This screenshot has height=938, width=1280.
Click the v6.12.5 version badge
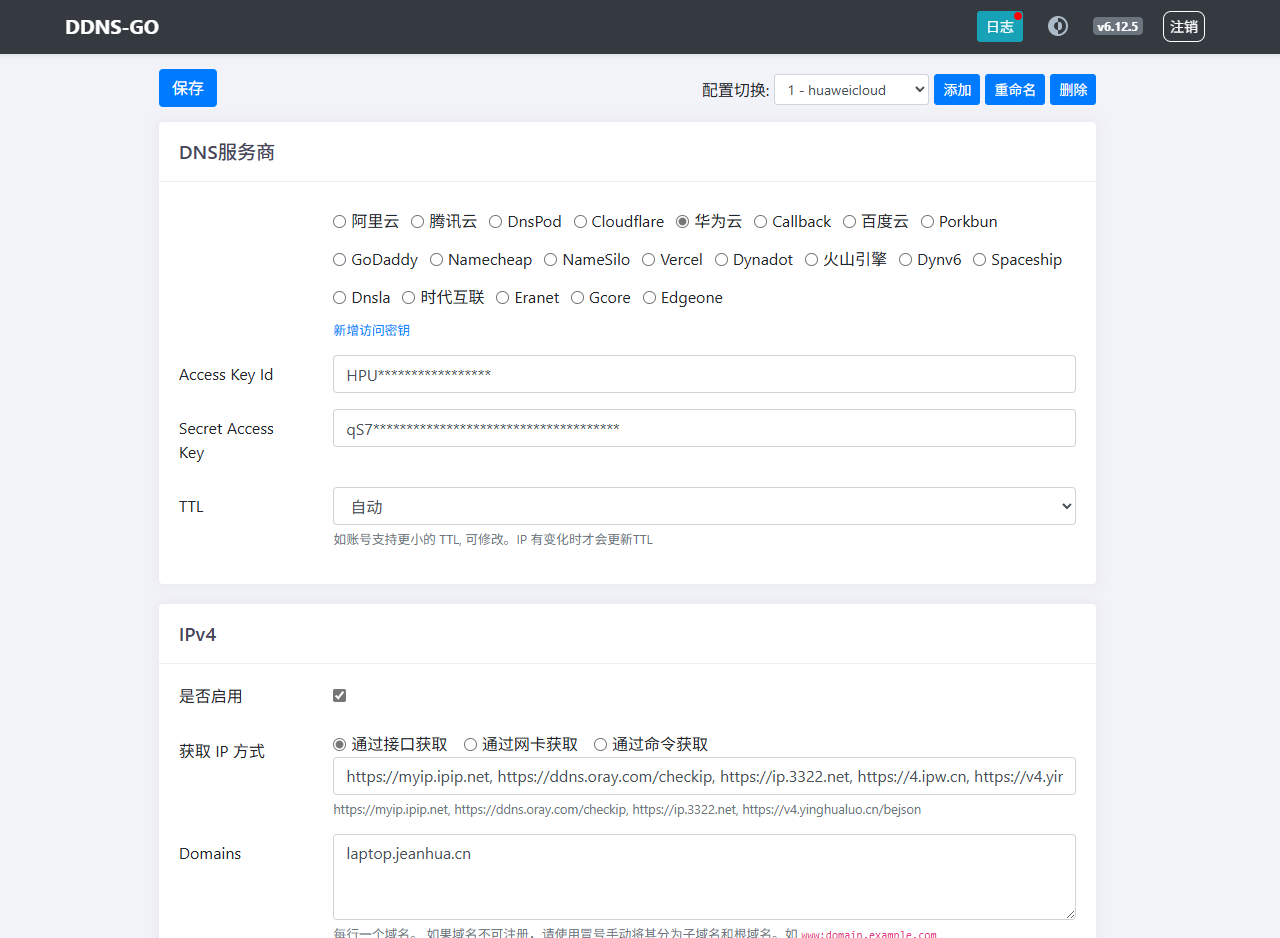coord(1117,26)
